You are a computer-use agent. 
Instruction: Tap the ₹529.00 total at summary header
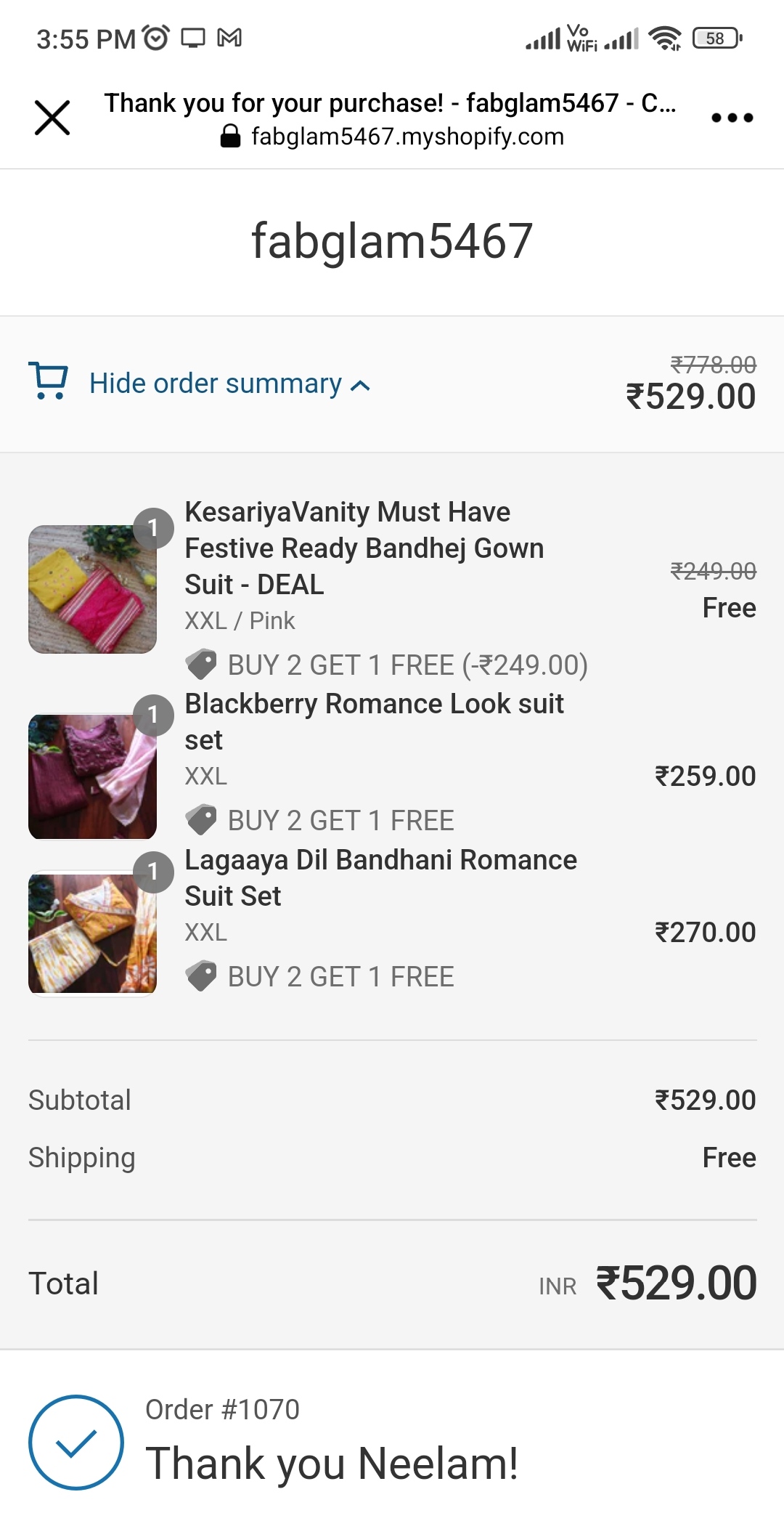coord(691,397)
